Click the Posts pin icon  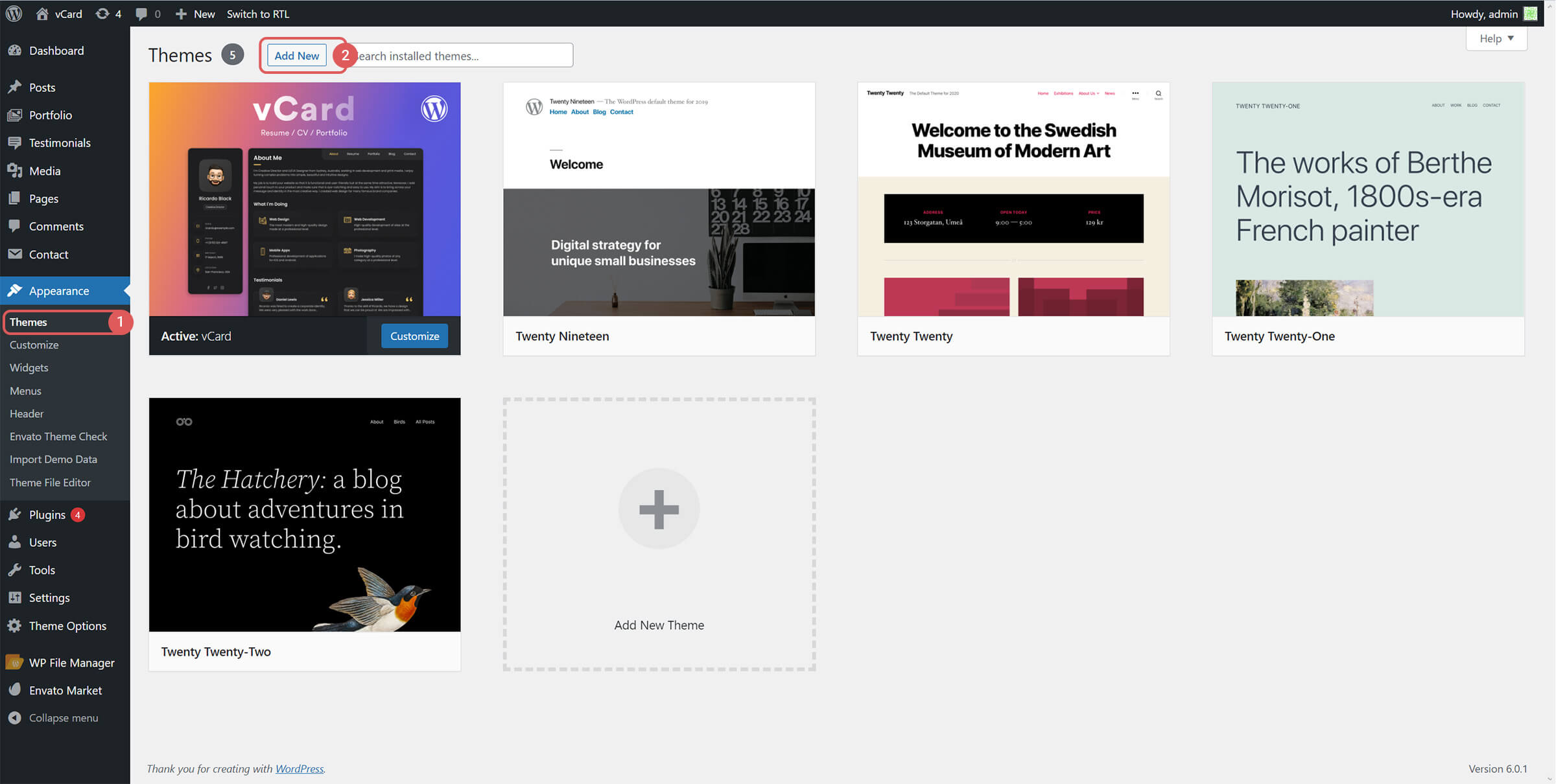[15, 87]
